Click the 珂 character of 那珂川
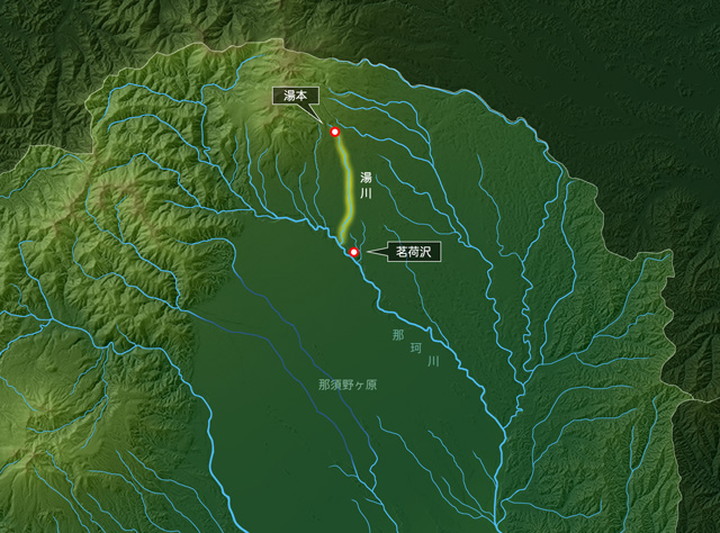The height and width of the screenshot is (533, 720). pos(416,348)
